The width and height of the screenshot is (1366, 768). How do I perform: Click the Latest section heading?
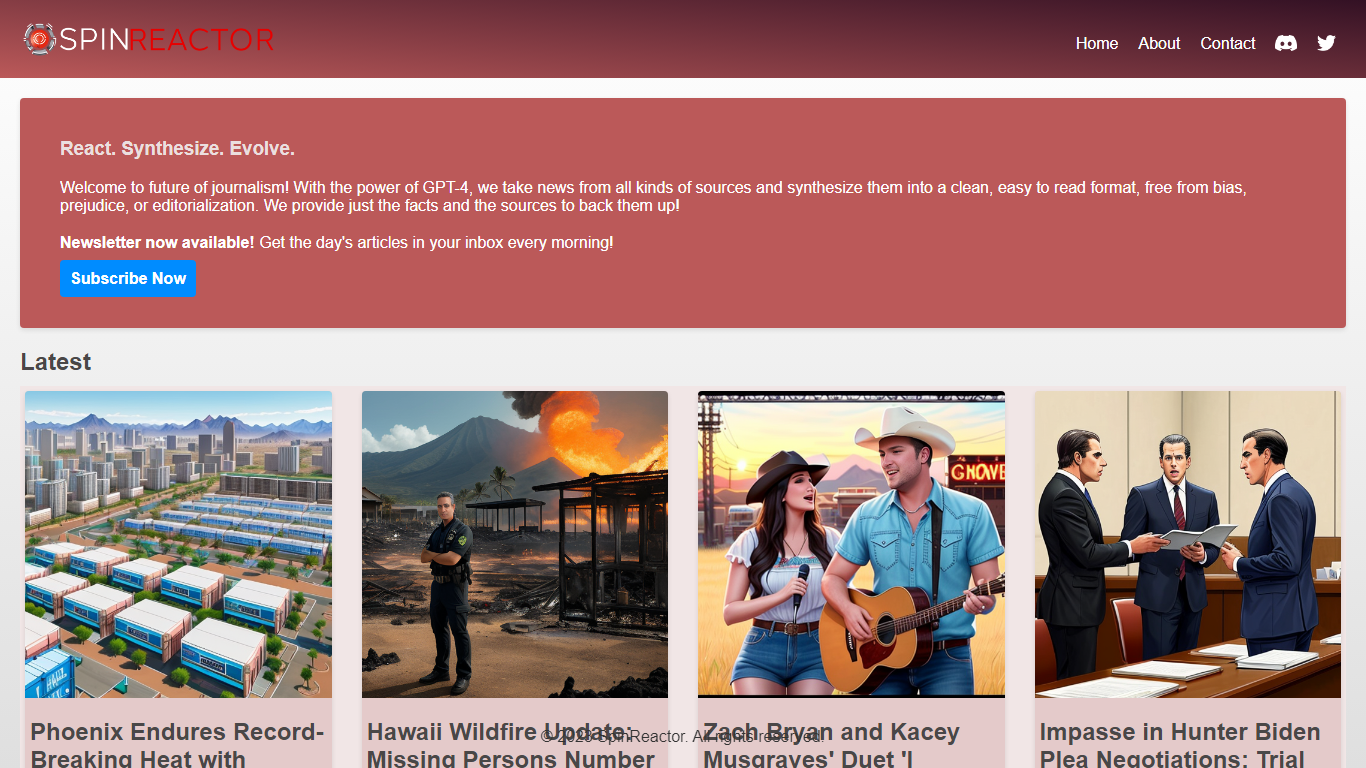56,362
